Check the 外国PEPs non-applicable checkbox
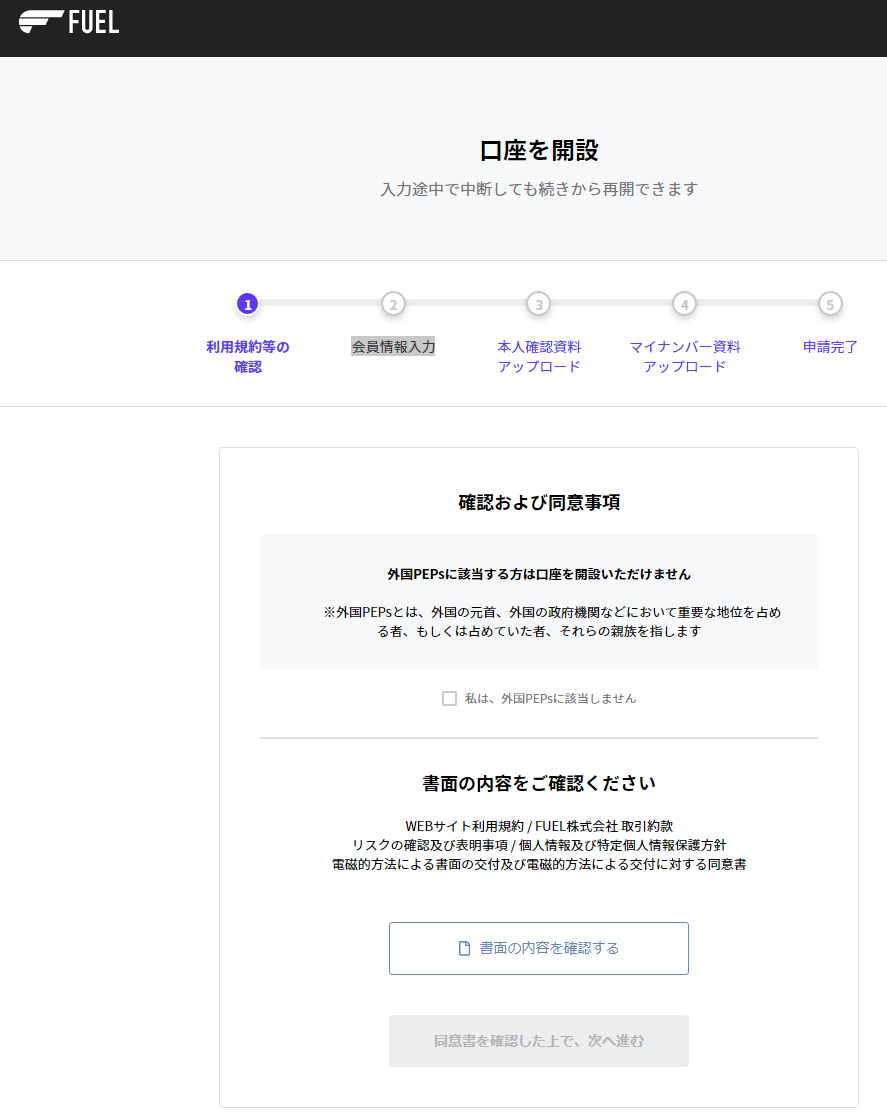 tap(450, 698)
